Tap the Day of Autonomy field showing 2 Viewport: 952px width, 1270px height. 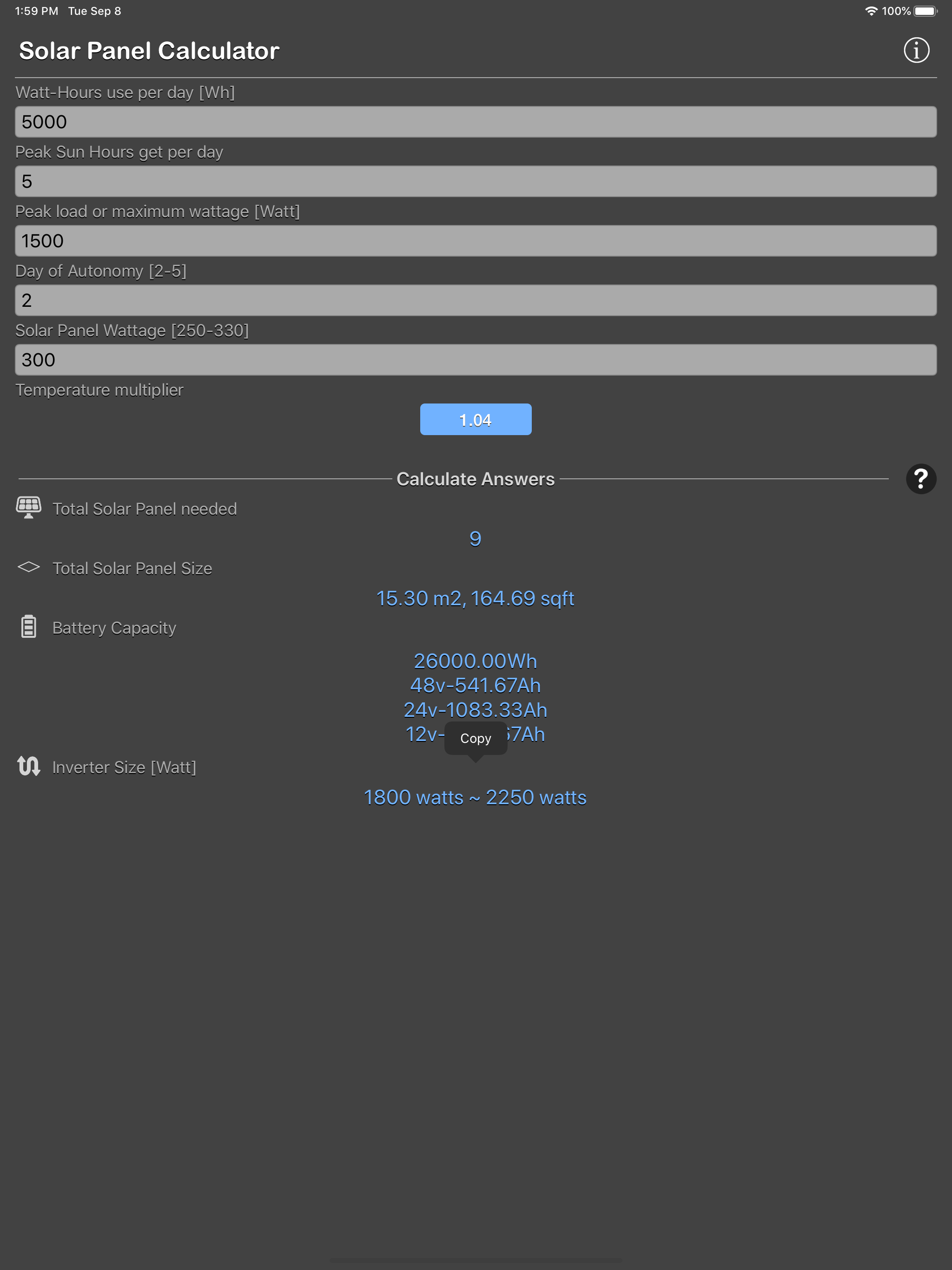(x=476, y=300)
